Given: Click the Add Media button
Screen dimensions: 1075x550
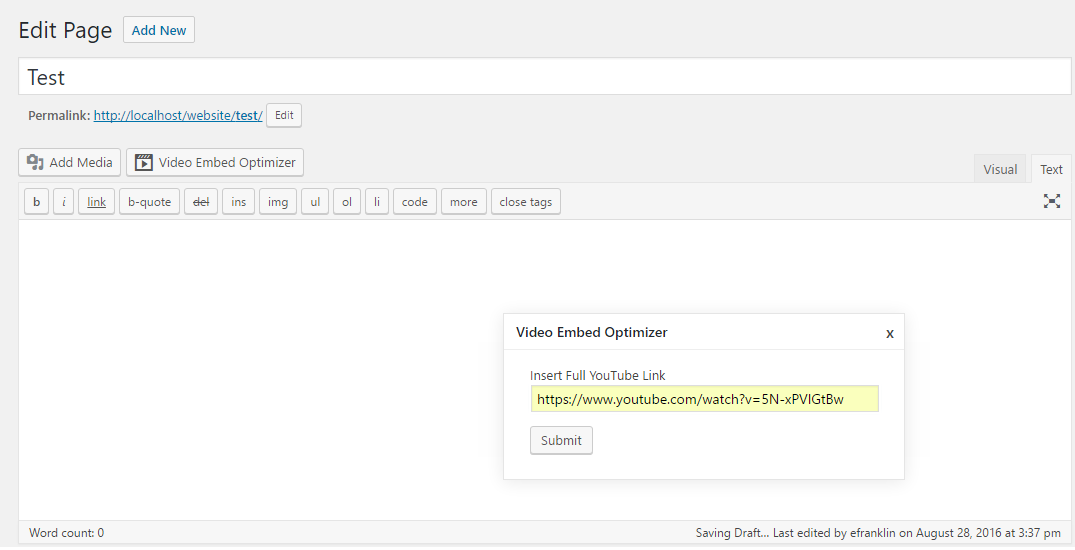Looking at the screenshot, I should click(69, 163).
